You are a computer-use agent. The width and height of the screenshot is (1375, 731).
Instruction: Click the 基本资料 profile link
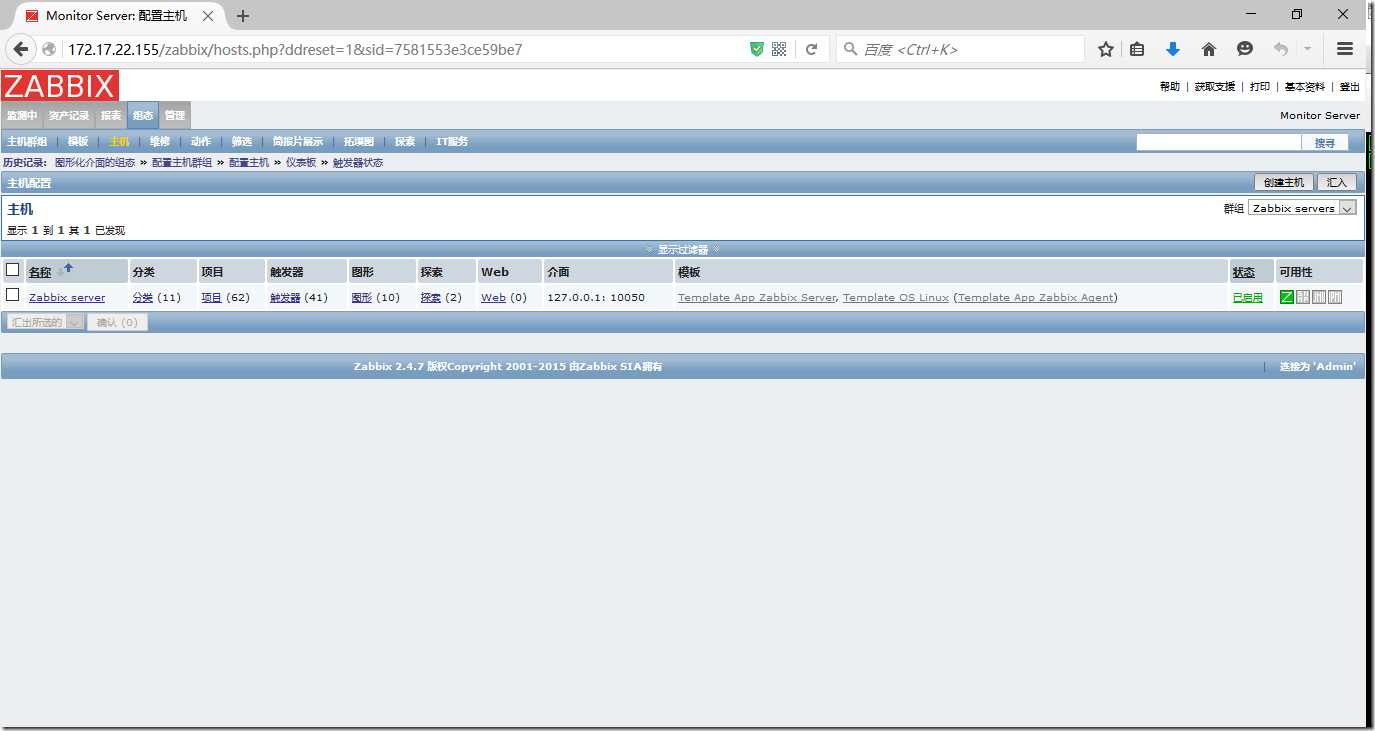pyautogui.click(x=1305, y=87)
